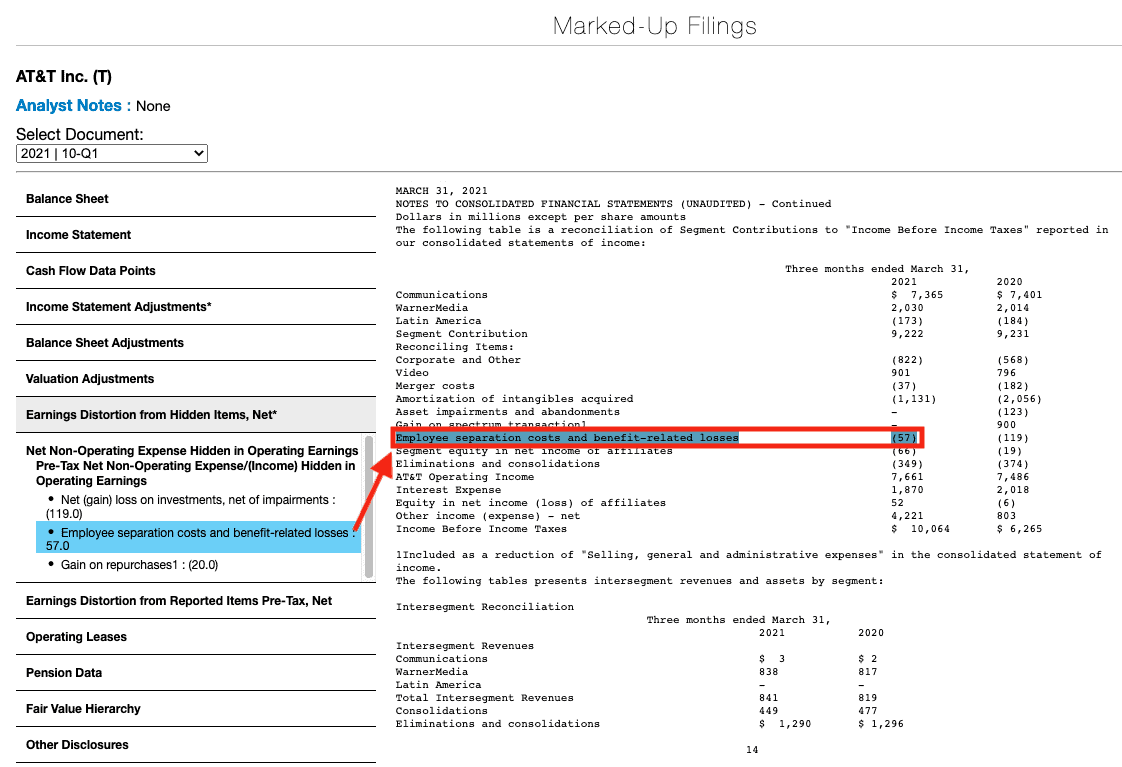Click the Intersegment Reconciliation heading

tap(484, 607)
